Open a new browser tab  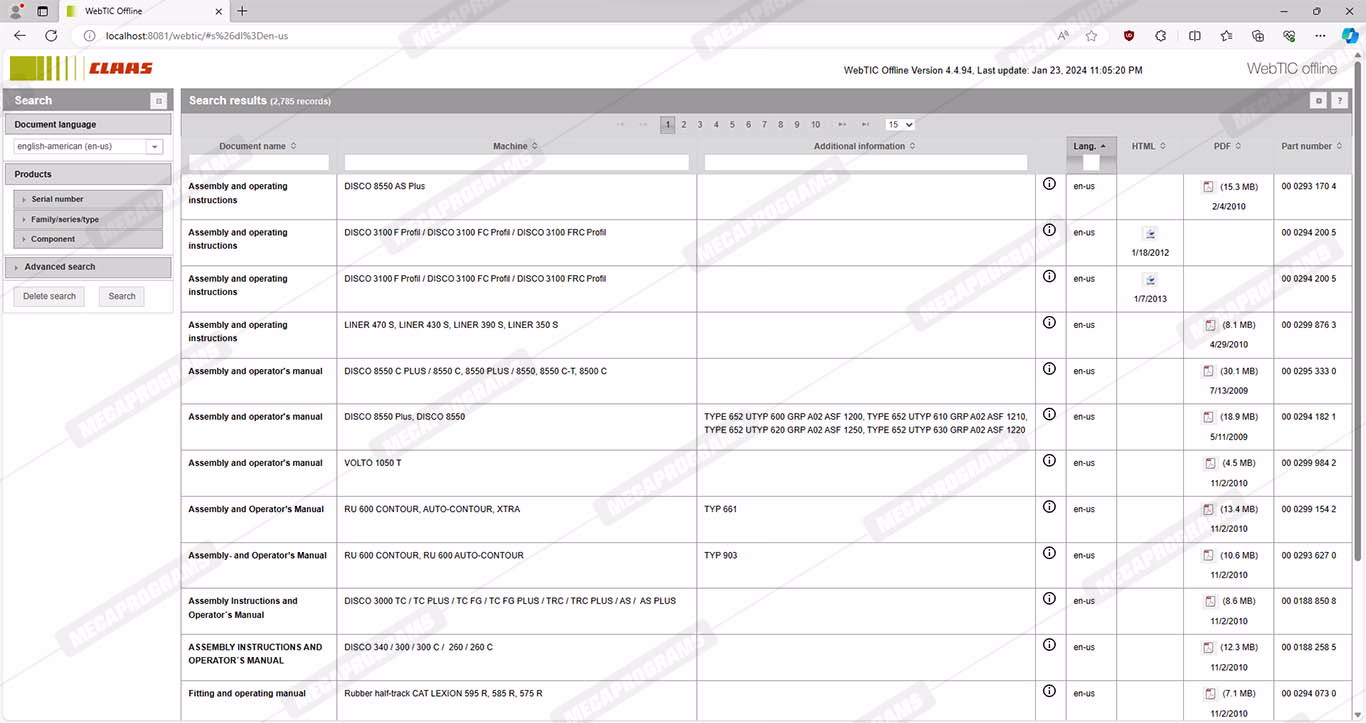(x=242, y=11)
